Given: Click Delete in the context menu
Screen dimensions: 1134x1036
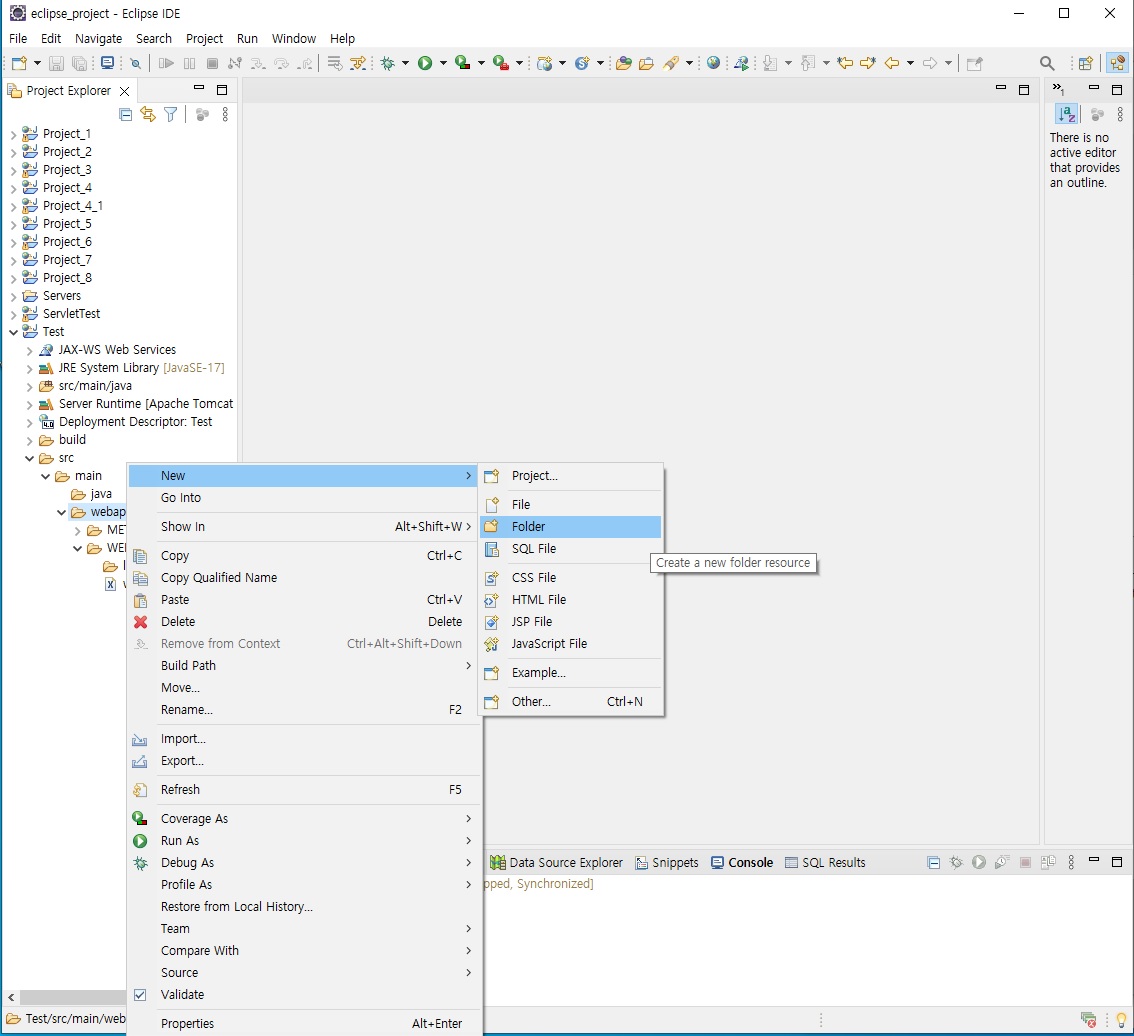Looking at the screenshot, I should coord(304,621).
